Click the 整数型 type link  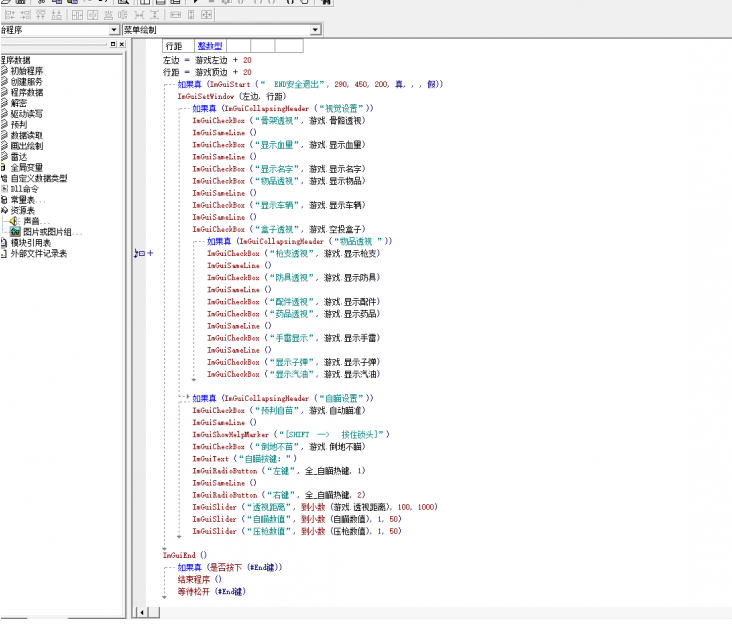(x=209, y=46)
